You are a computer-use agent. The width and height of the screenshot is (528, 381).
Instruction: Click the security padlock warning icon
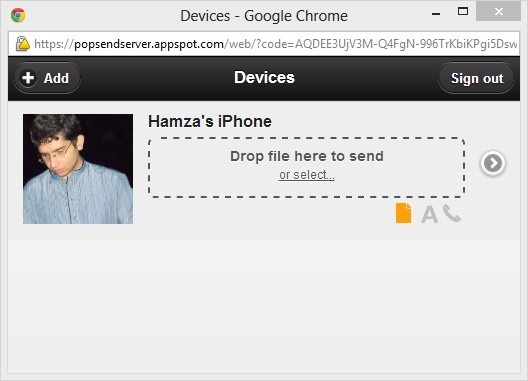tap(23, 44)
